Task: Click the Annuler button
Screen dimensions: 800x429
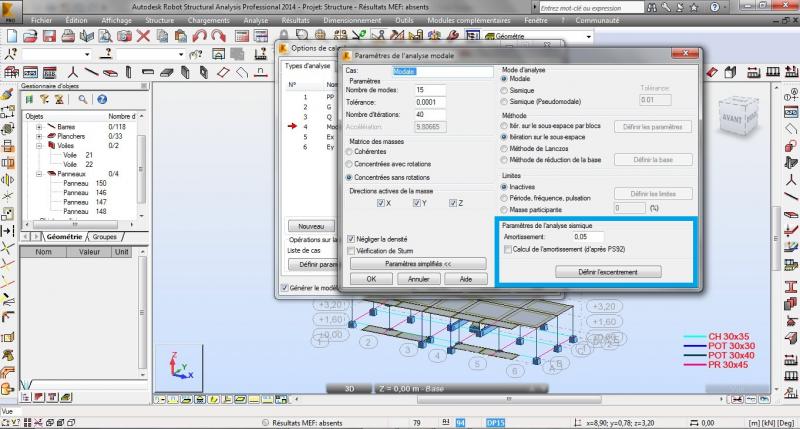Action: (x=418, y=279)
